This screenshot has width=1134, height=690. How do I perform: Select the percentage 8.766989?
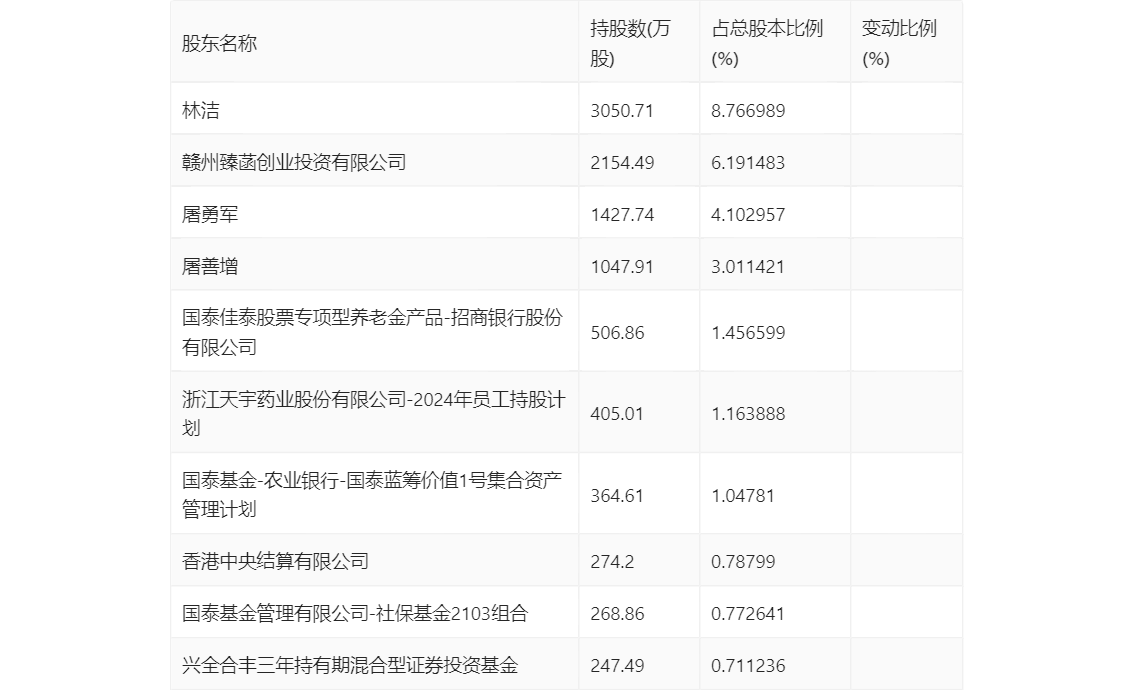coord(748,111)
